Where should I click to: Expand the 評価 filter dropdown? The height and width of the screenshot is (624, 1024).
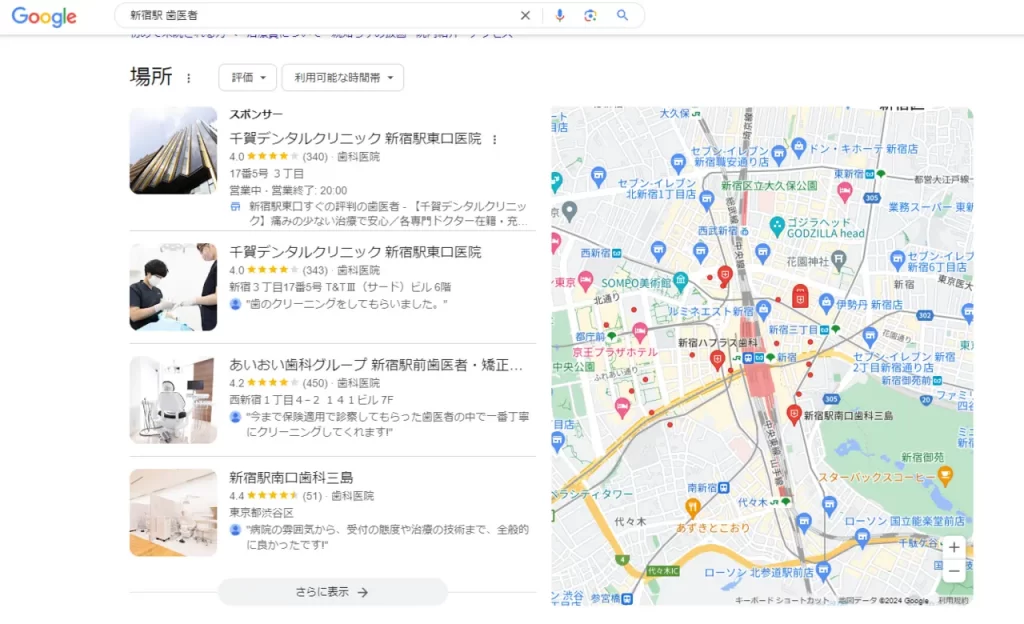[248, 78]
